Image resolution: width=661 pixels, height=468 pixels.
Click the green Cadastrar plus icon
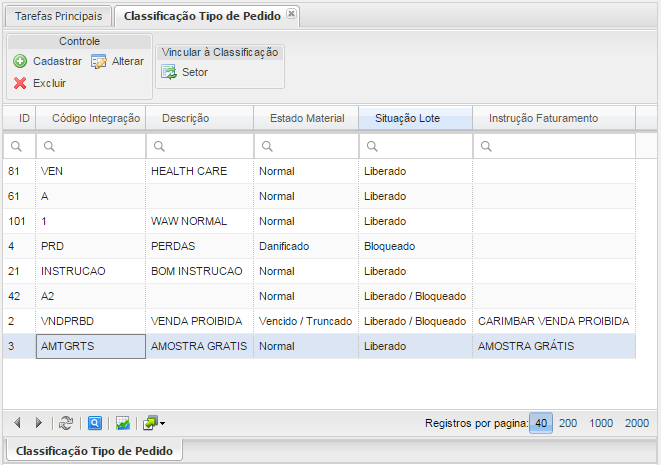click(20, 61)
